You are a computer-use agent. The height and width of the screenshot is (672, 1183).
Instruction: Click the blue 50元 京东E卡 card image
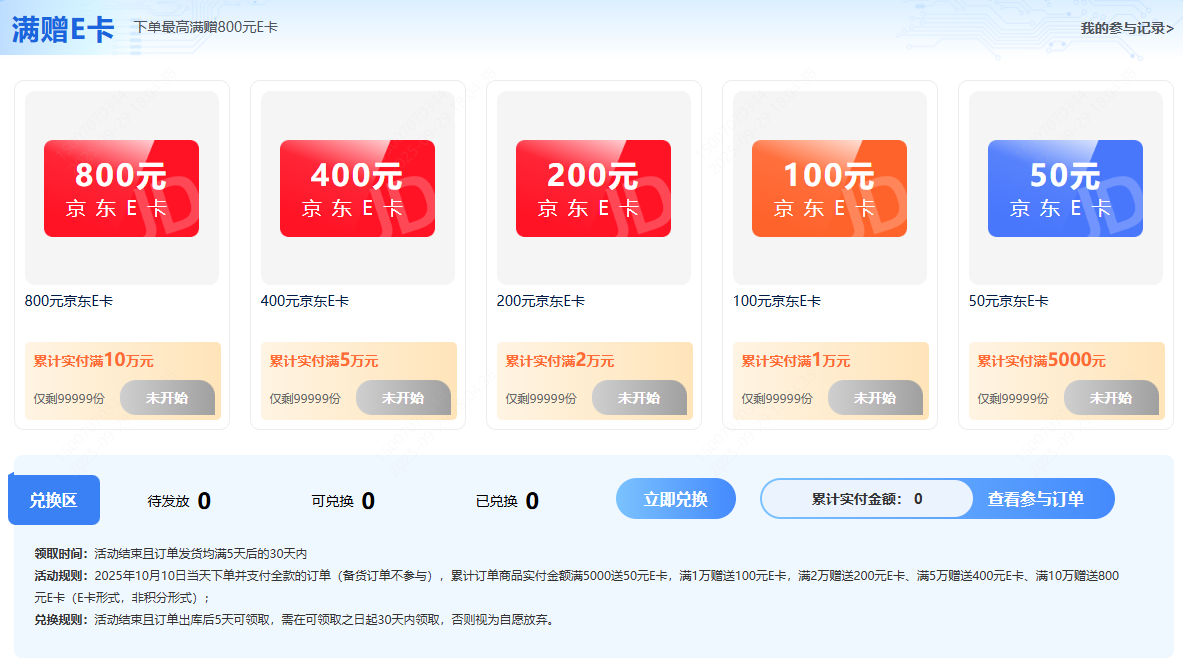(x=1065, y=188)
